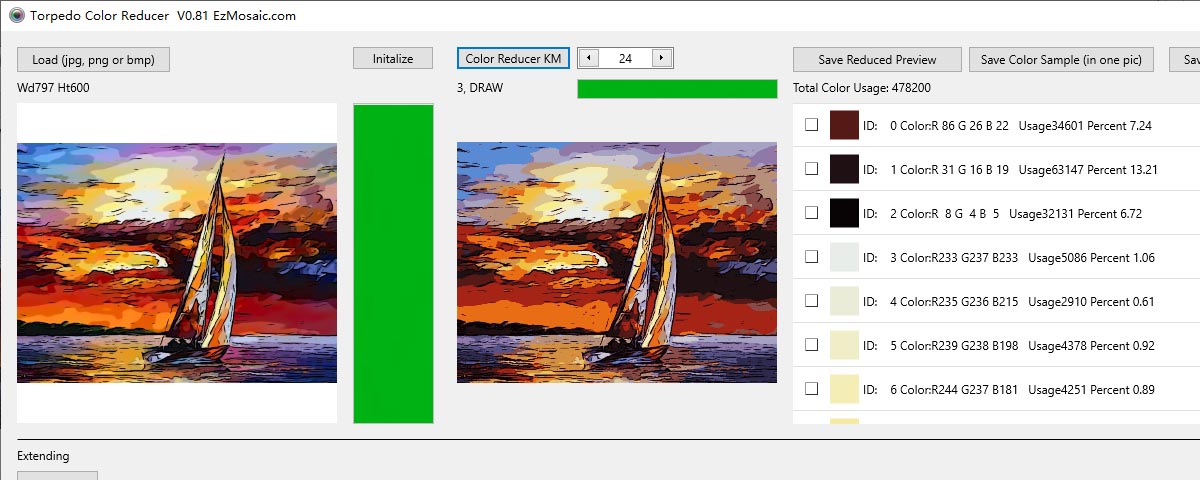Click the reduced sailboat preview image
This screenshot has height=480, width=1200.
pos(617,262)
